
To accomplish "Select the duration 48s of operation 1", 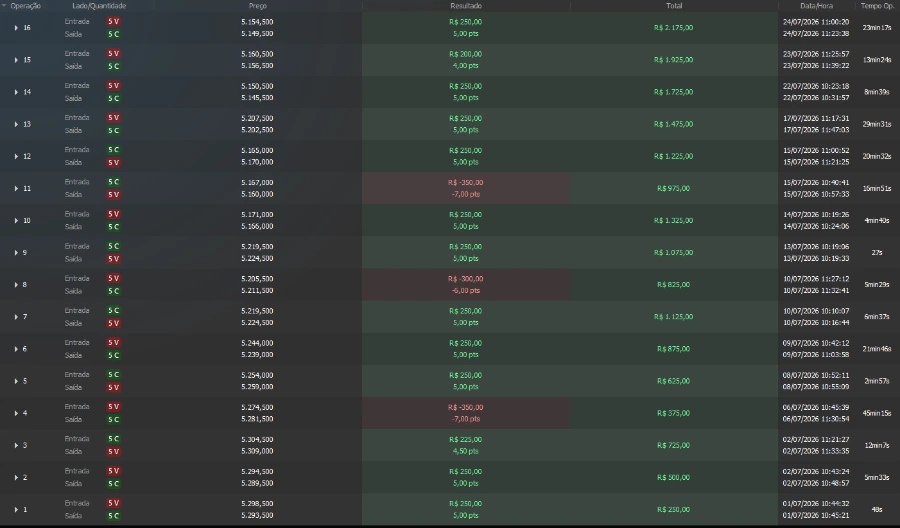I will click(876, 510).
